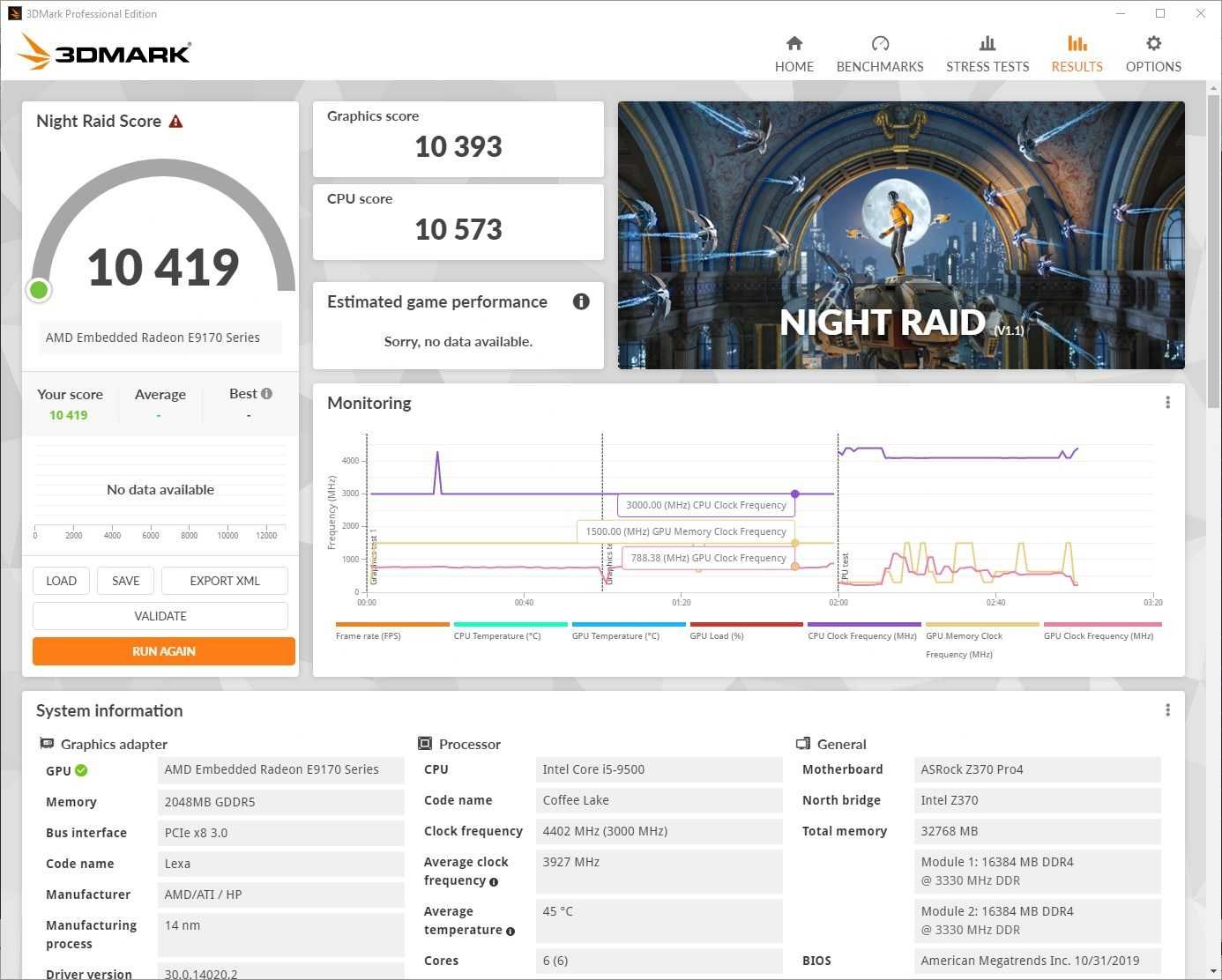Open the Benchmarks gauge icon
Screen dimensions: 1222x980
pos(879,43)
